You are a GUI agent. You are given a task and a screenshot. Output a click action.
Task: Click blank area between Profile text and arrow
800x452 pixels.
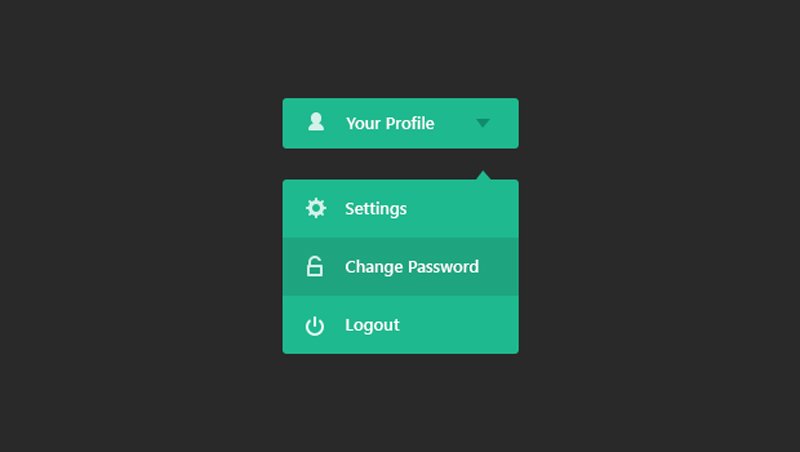(x=455, y=123)
